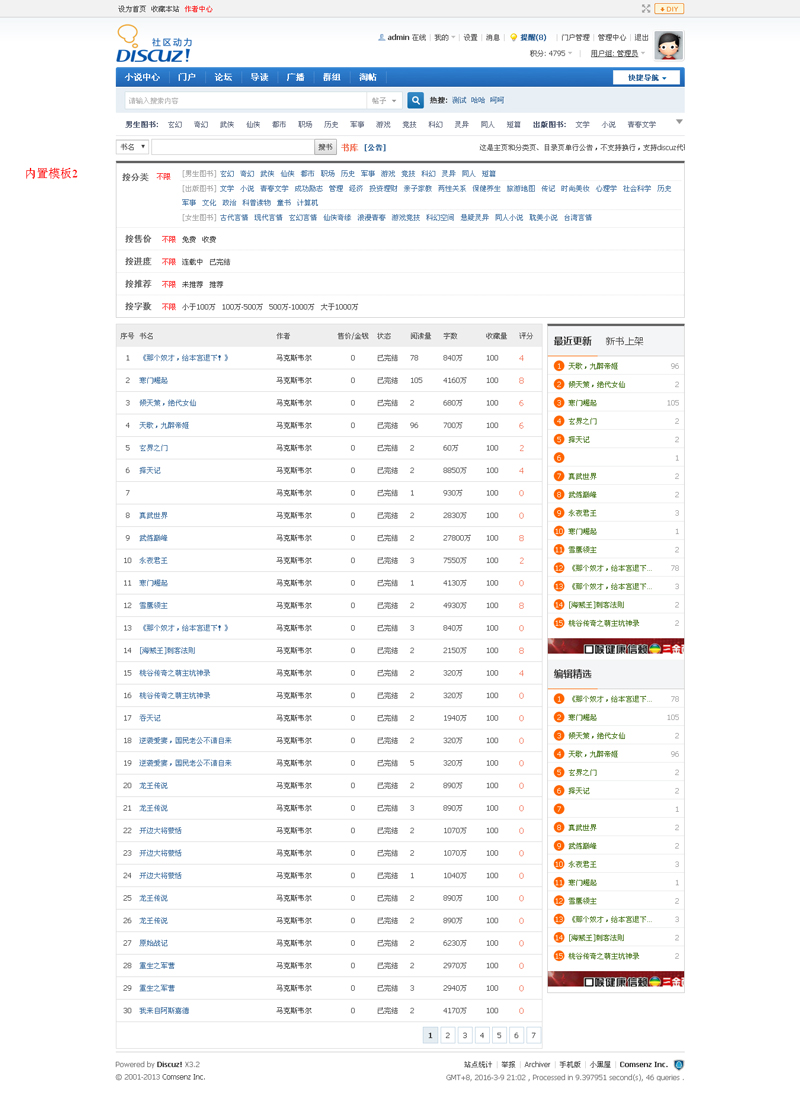Expand the book category bar arrow
This screenshot has width=800, height=1113.
(679, 121)
